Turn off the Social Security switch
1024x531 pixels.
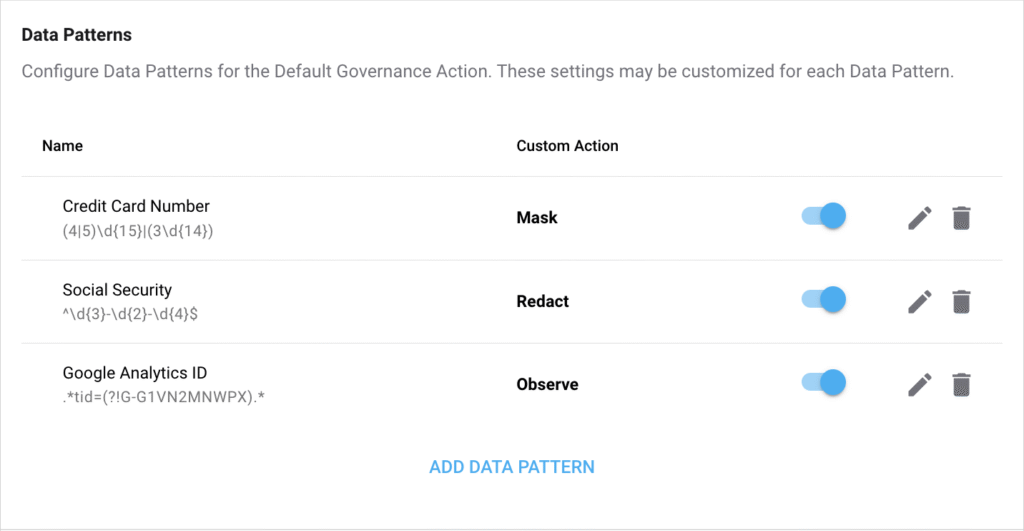825,299
